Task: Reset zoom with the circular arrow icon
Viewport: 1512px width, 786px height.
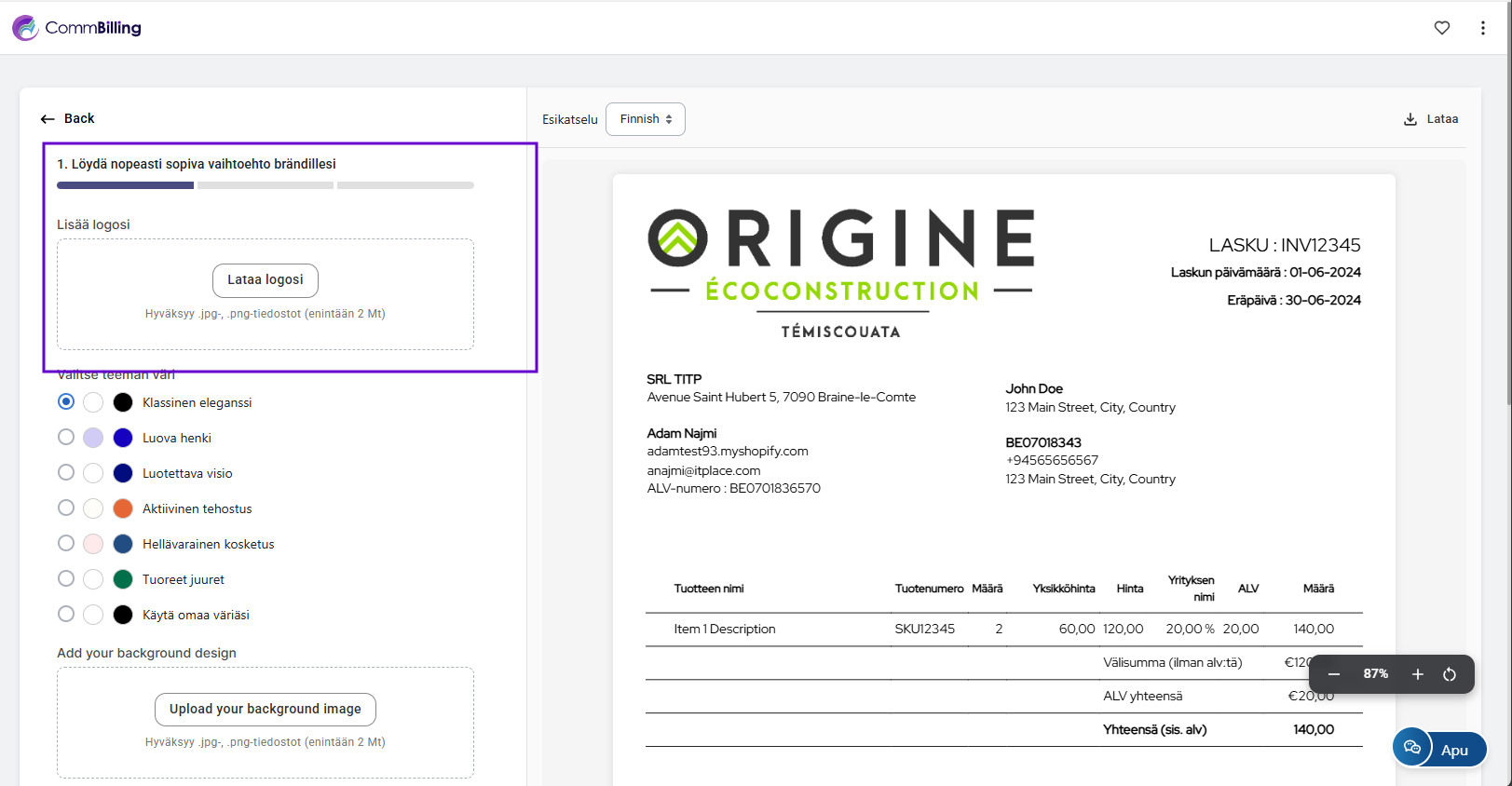Action: pos(1450,674)
